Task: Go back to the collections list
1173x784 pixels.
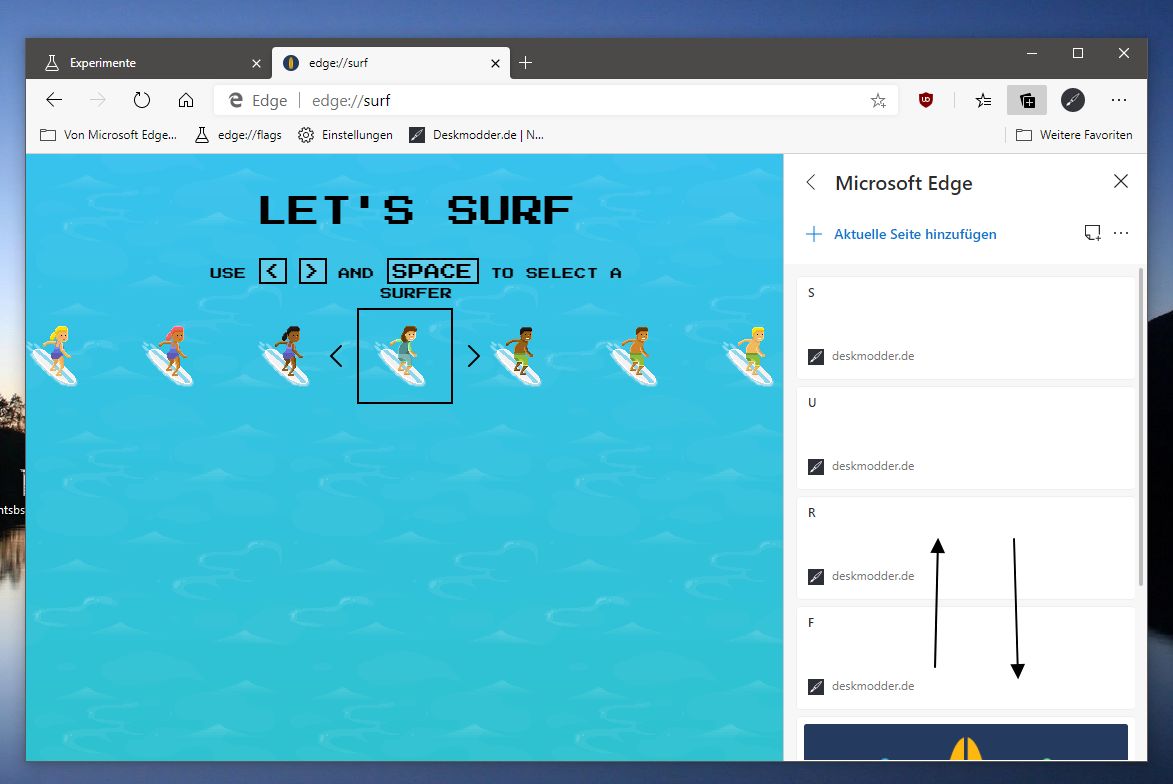Action: [811, 183]
